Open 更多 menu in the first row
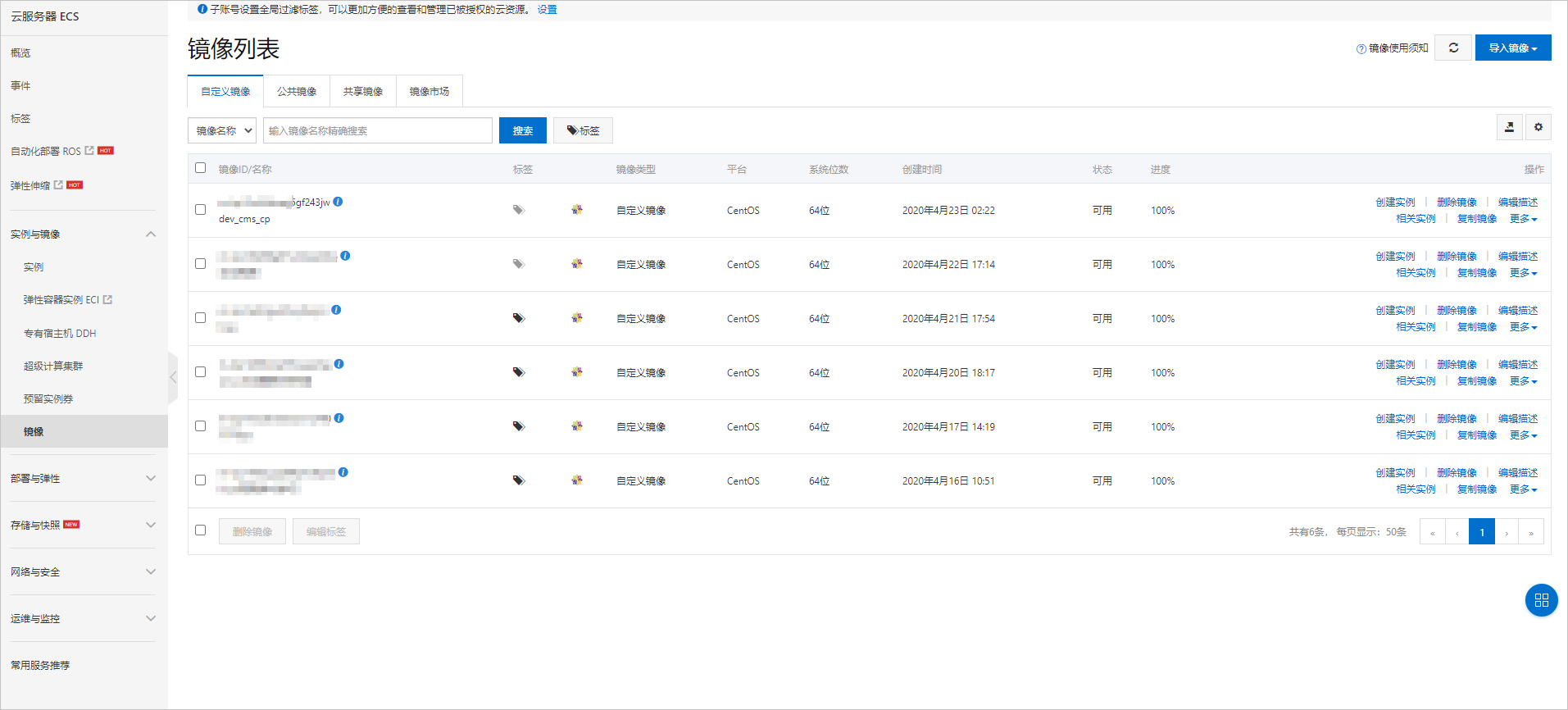Screen dimensions: 1568x710 [1523, 219]
